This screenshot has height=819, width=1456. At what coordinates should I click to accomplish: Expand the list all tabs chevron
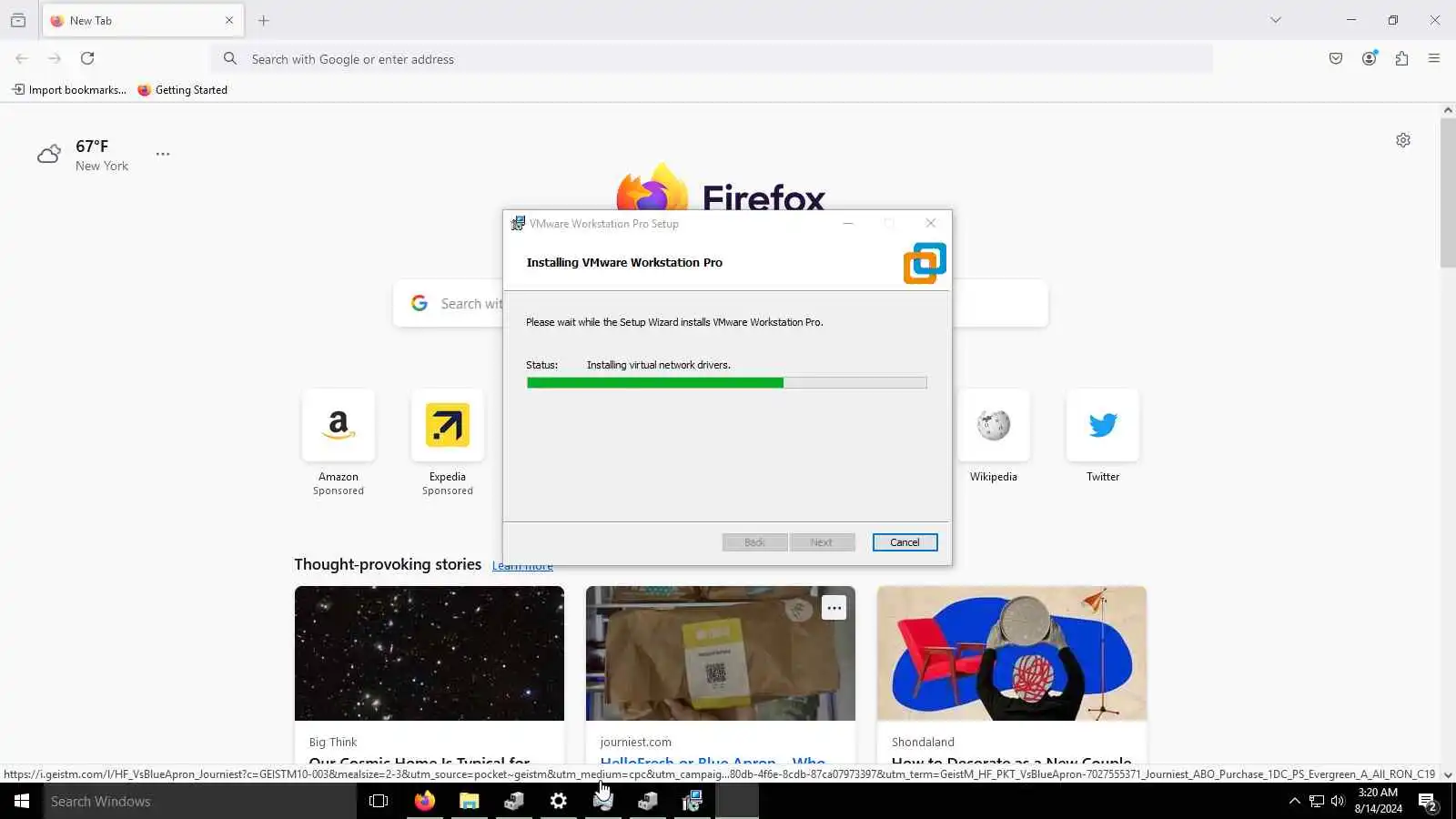pos(1276,20)
